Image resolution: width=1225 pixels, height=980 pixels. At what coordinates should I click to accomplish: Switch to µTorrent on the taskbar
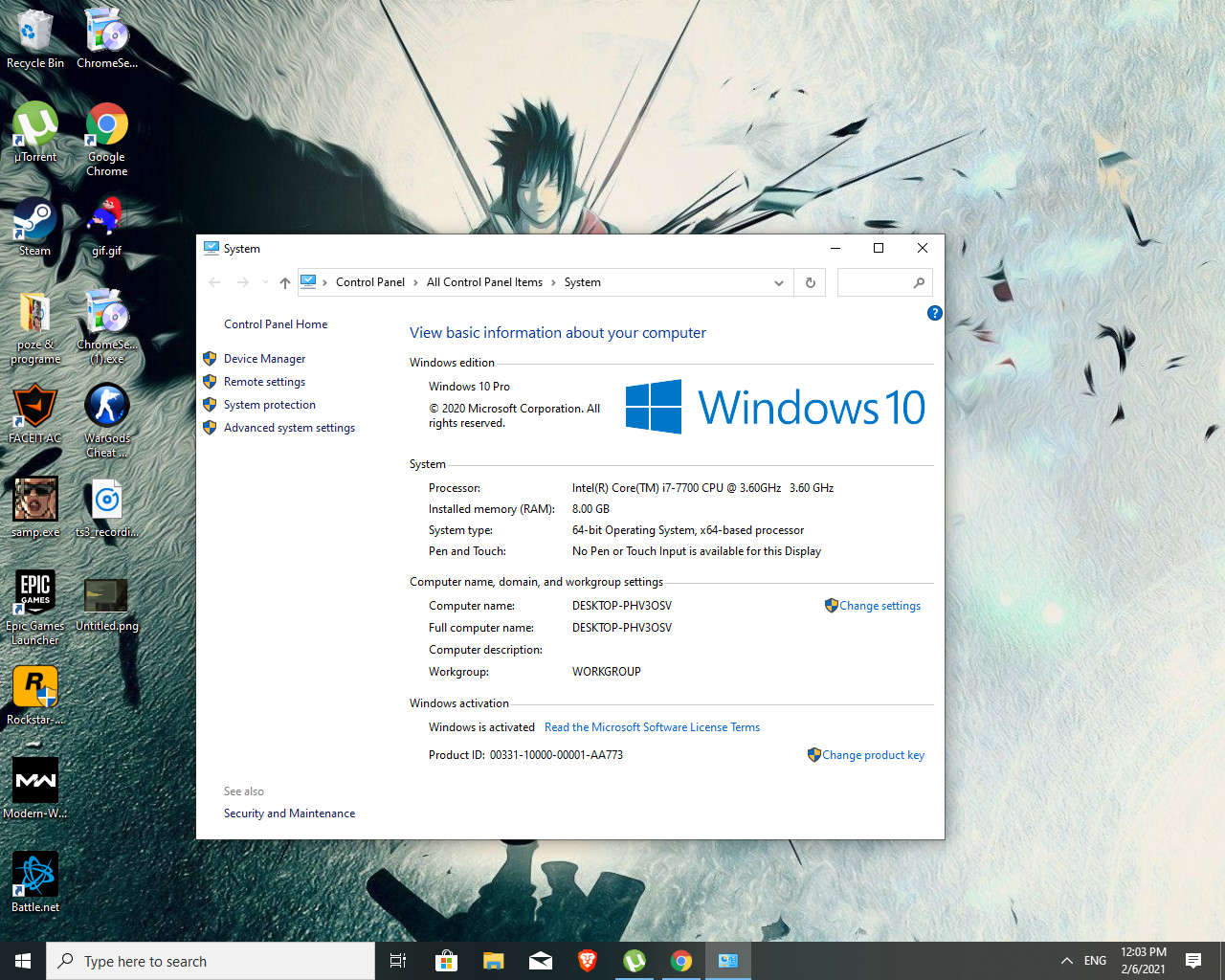pyautogui.click(x=635, y=961)
